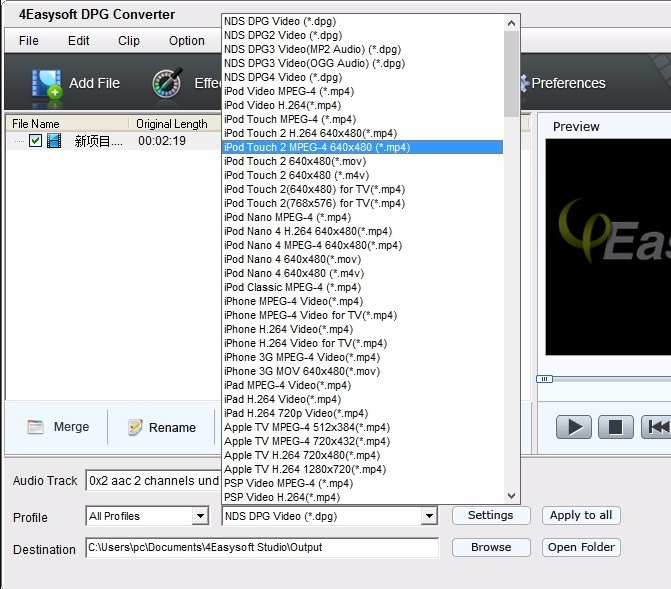Select iPod Touch MPEG-4 (*.mp4)
The height and width of the screenshot is (589, 671).
pyautogui.click(x=362, y=119)
